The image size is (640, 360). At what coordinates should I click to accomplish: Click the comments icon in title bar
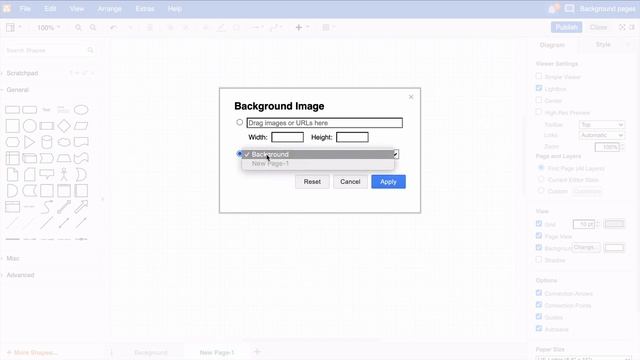tap(569, 9)
